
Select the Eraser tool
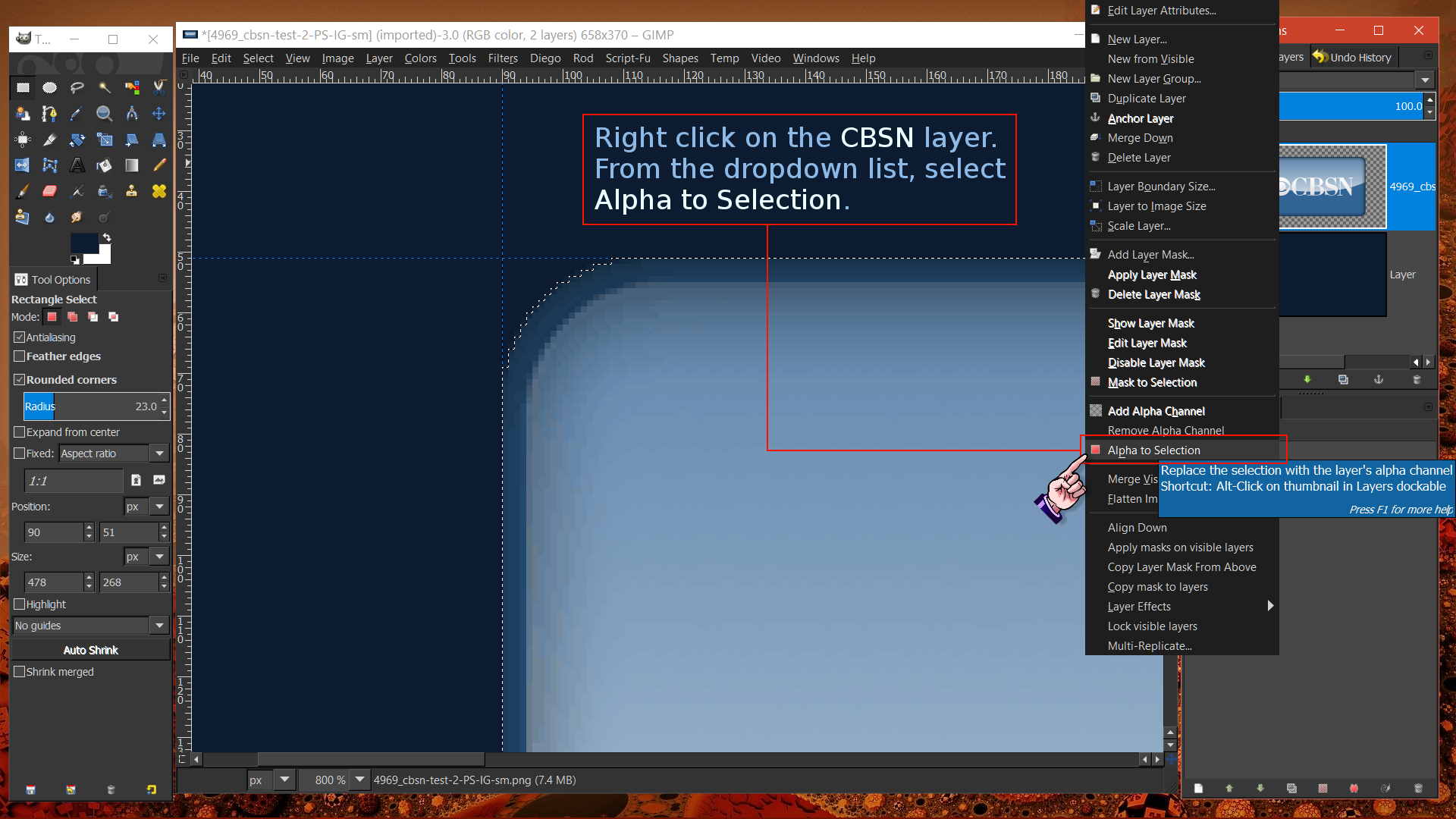[50, 191]
